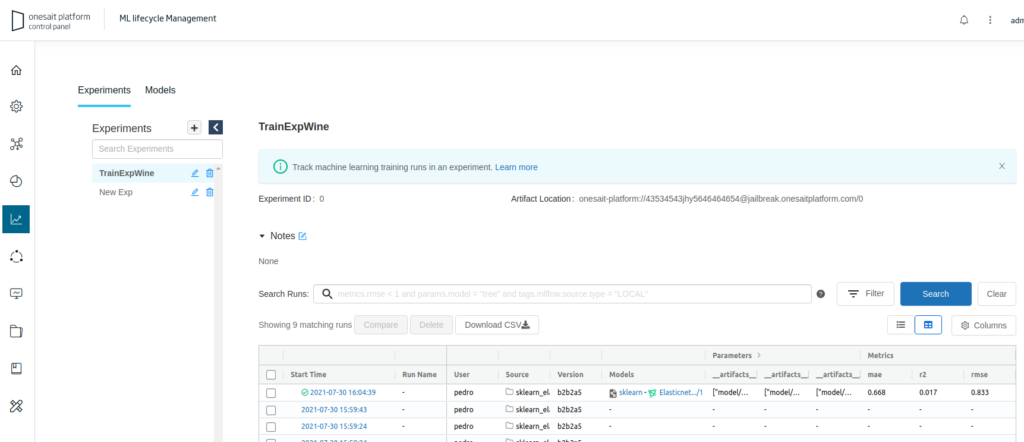Open run 2021-07-30 15:59:43 link
This screenshot has height=442, width=1024.
pyautogui.click(x=334, y=409)
